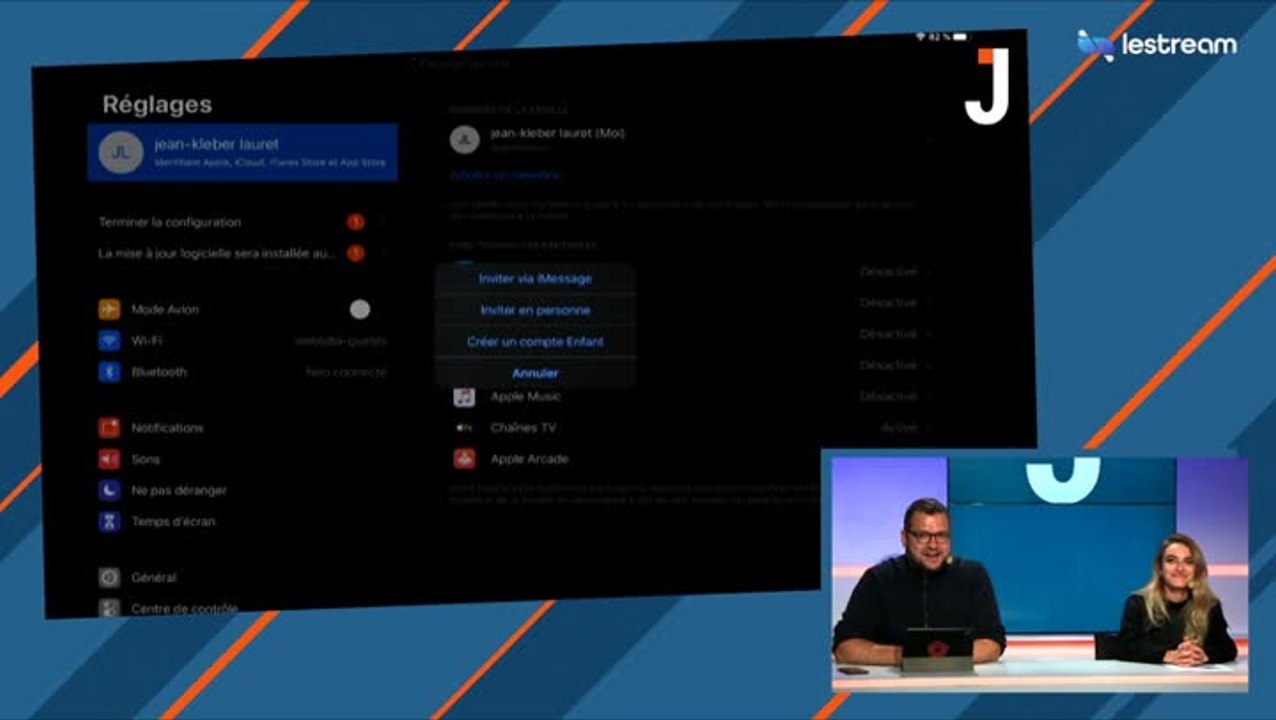The width and height of the screenshot is (1276, 720).
Task: Click the "jean-kleber lauret (Moi)" member name
Action: (x=558, y=133)
